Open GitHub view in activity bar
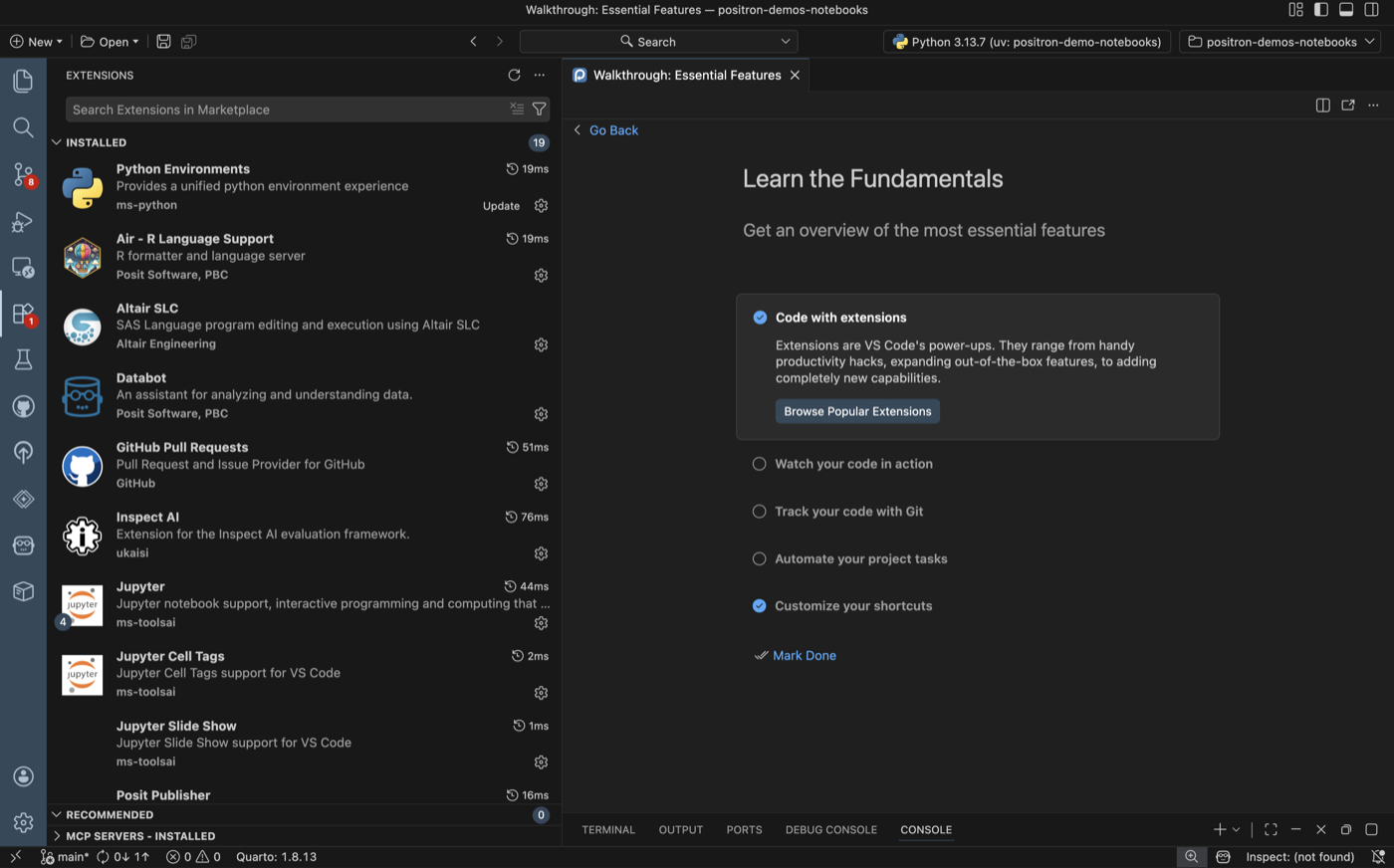 pos(23,406)
